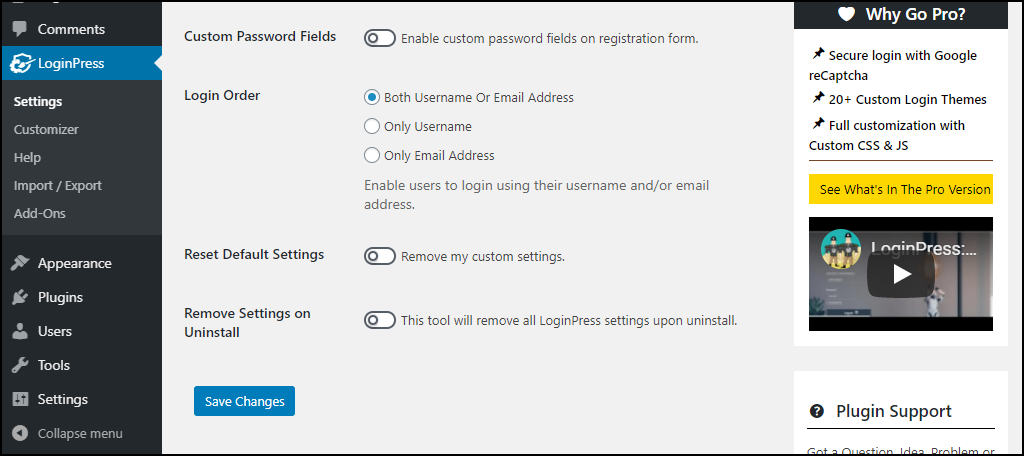Play the LoginPress video thumbnail
The width and height of the screenshot is (1024, 456).
pos(901,274)
